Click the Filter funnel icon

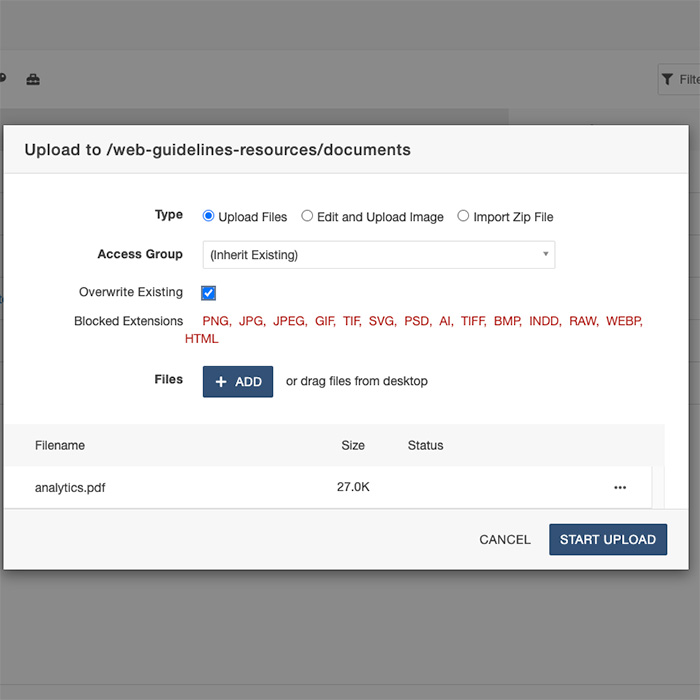click(667, 80)
